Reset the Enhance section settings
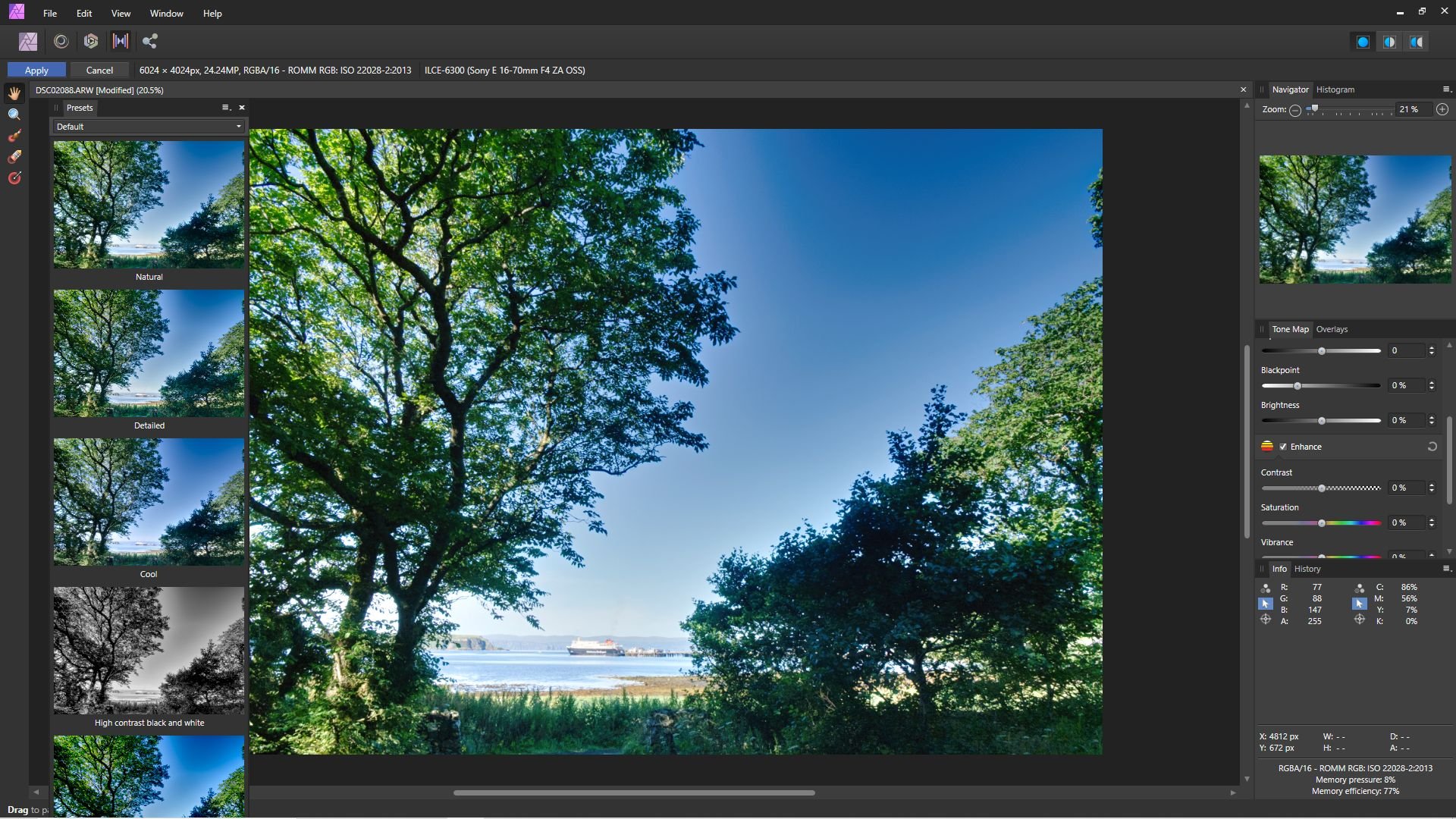1456x819 pixels. [1432, 447]
